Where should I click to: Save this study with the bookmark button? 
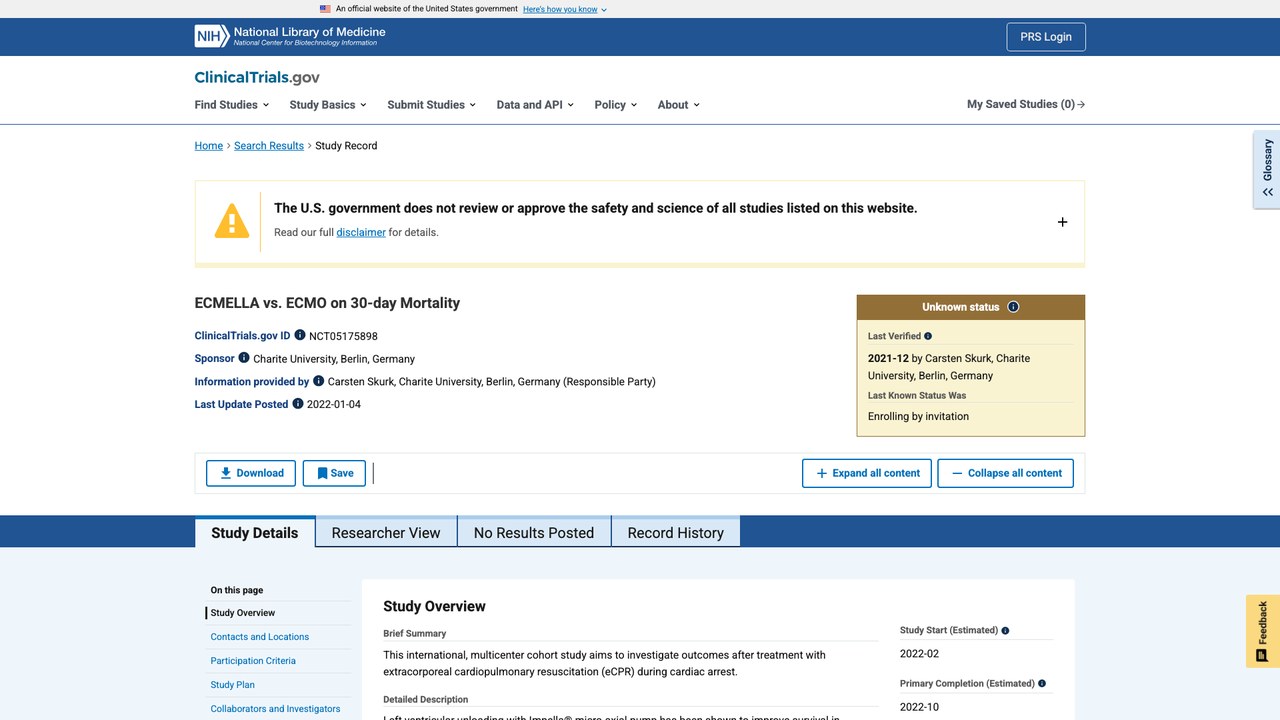point(334,473)
